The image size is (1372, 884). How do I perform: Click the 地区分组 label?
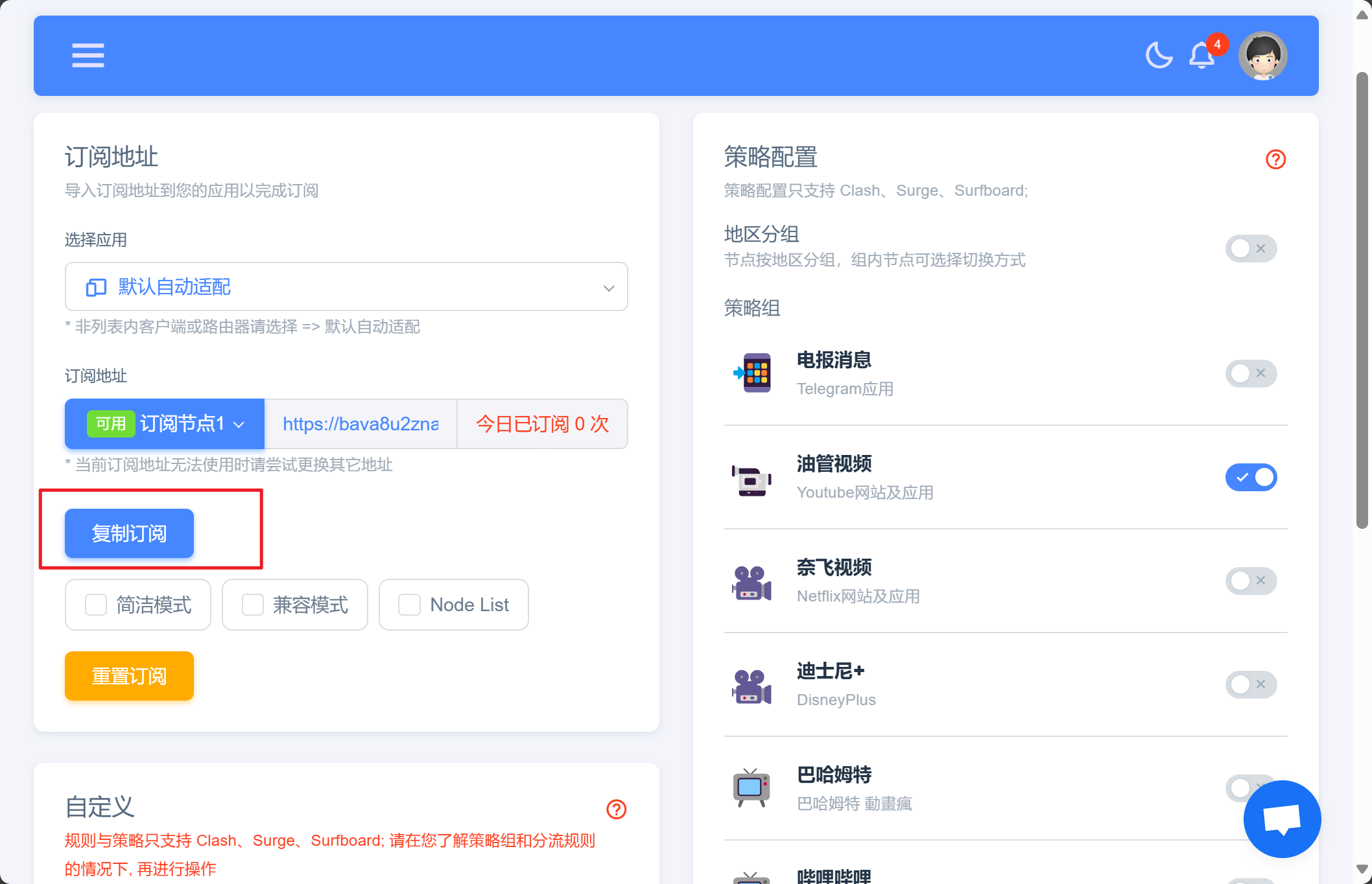761,234
